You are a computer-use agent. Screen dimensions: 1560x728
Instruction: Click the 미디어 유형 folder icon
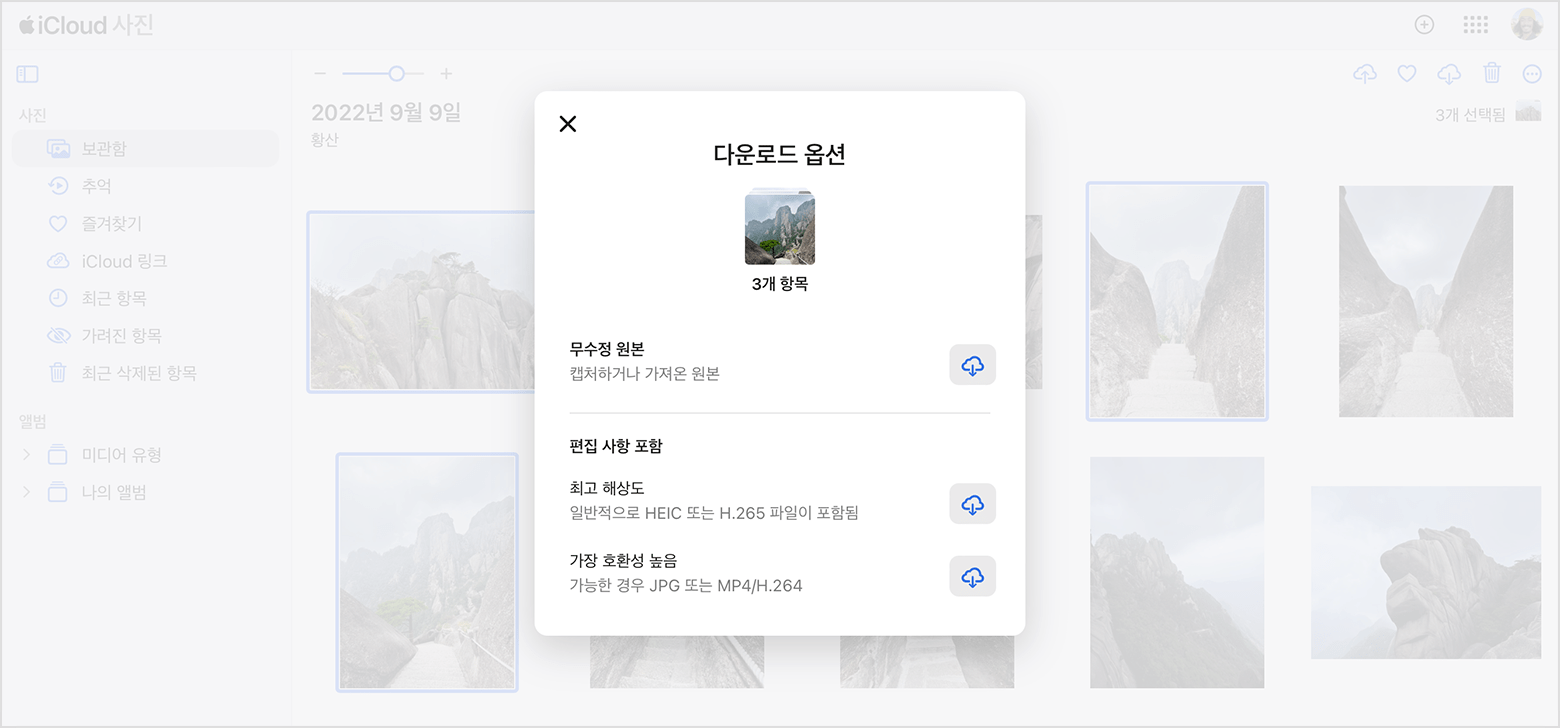pos(58,455)
